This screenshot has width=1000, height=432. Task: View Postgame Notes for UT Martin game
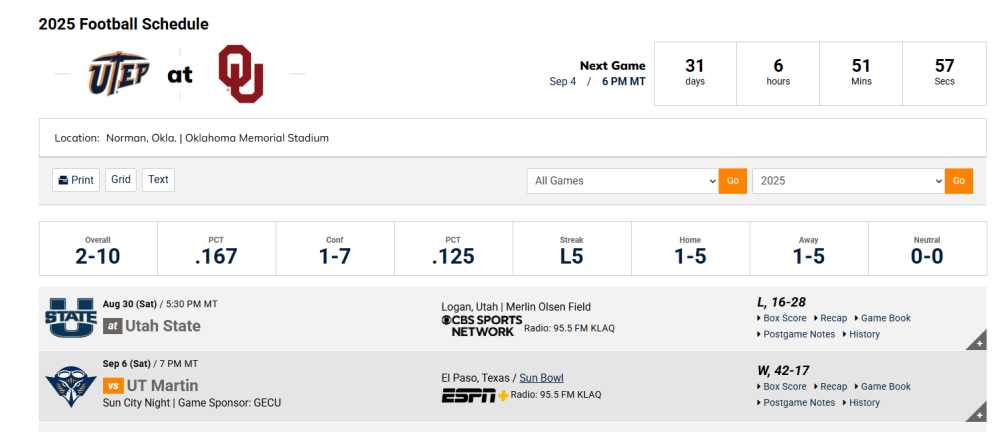pos(795,403)
